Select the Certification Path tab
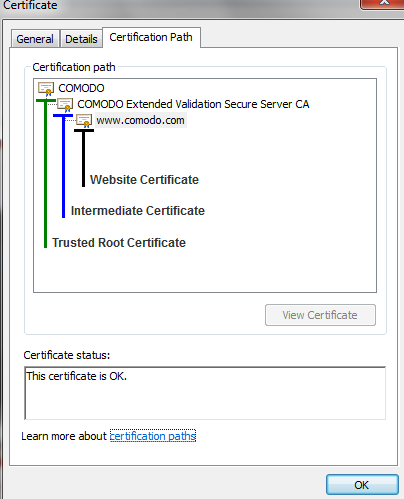 (x=151, y=37)
